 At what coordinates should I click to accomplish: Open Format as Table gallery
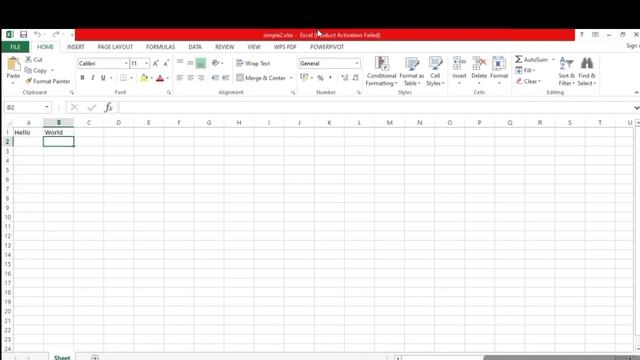411,71
